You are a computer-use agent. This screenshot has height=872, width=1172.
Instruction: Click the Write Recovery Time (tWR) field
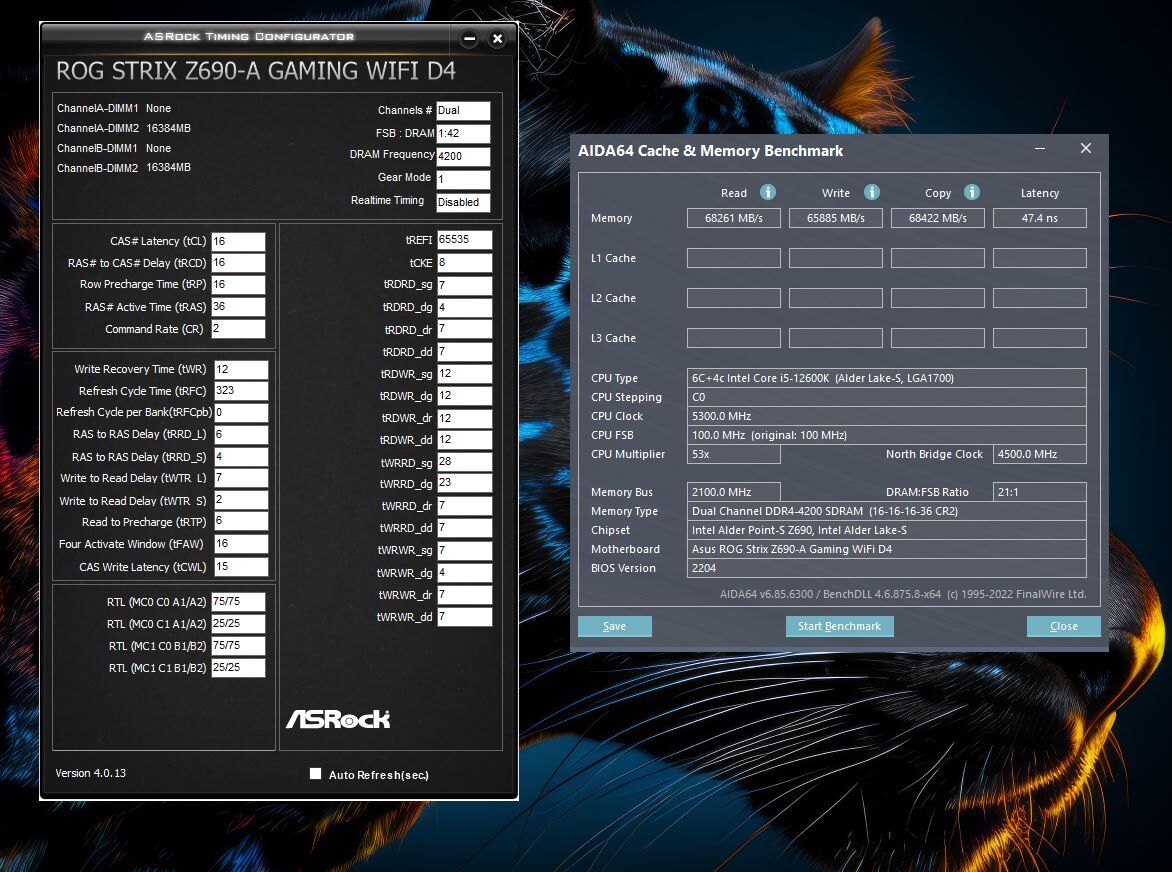coord(241,370)
